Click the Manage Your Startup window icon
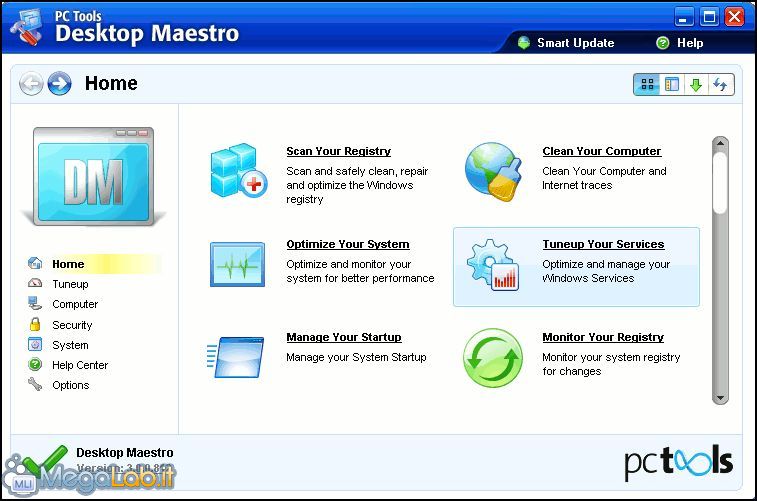This screenshot has height=501, width=757. point(237,357)
